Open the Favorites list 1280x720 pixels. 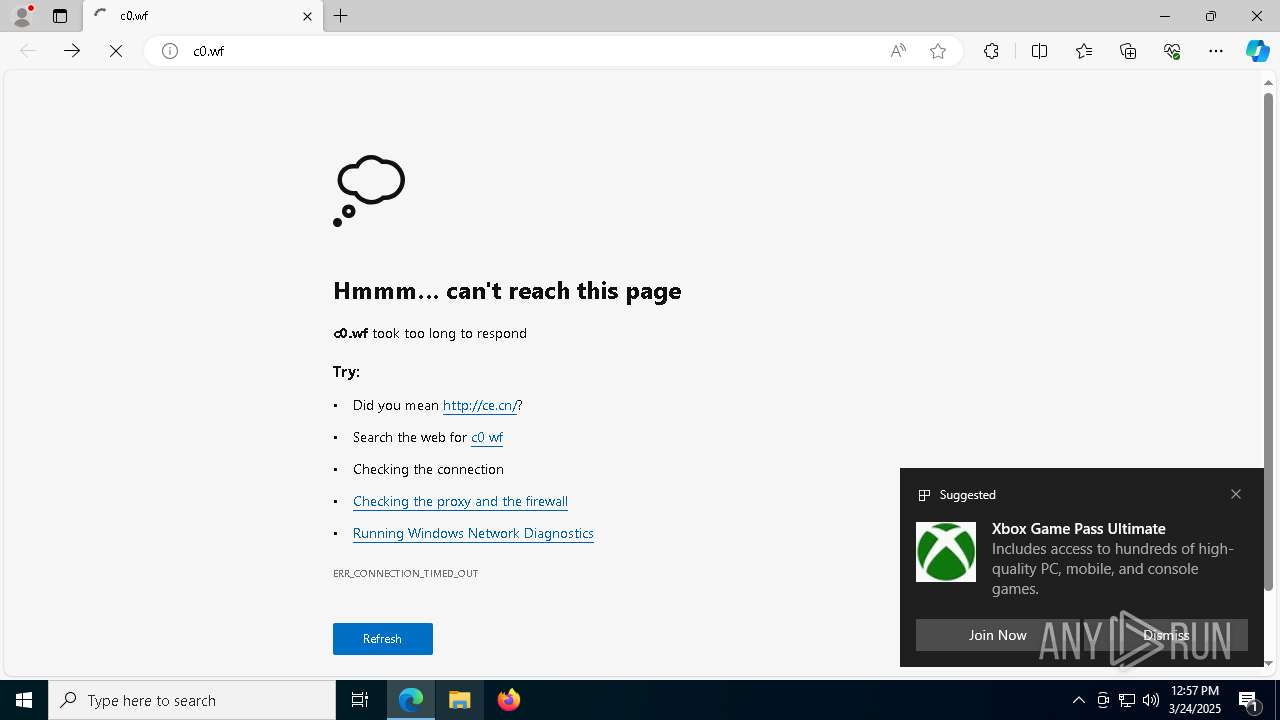pyautogui.click(x=1084, y=51)
